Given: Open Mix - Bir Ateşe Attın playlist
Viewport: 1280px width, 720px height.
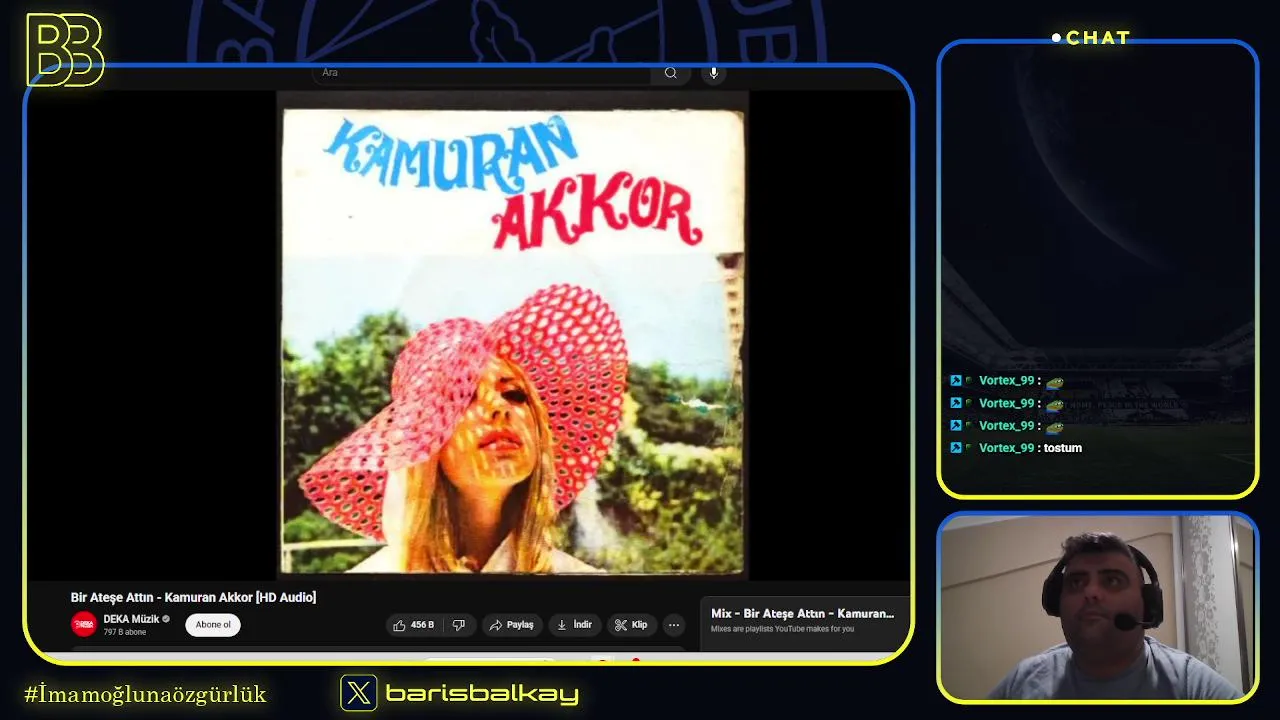Looking at the screenshot, I should 802,613.
